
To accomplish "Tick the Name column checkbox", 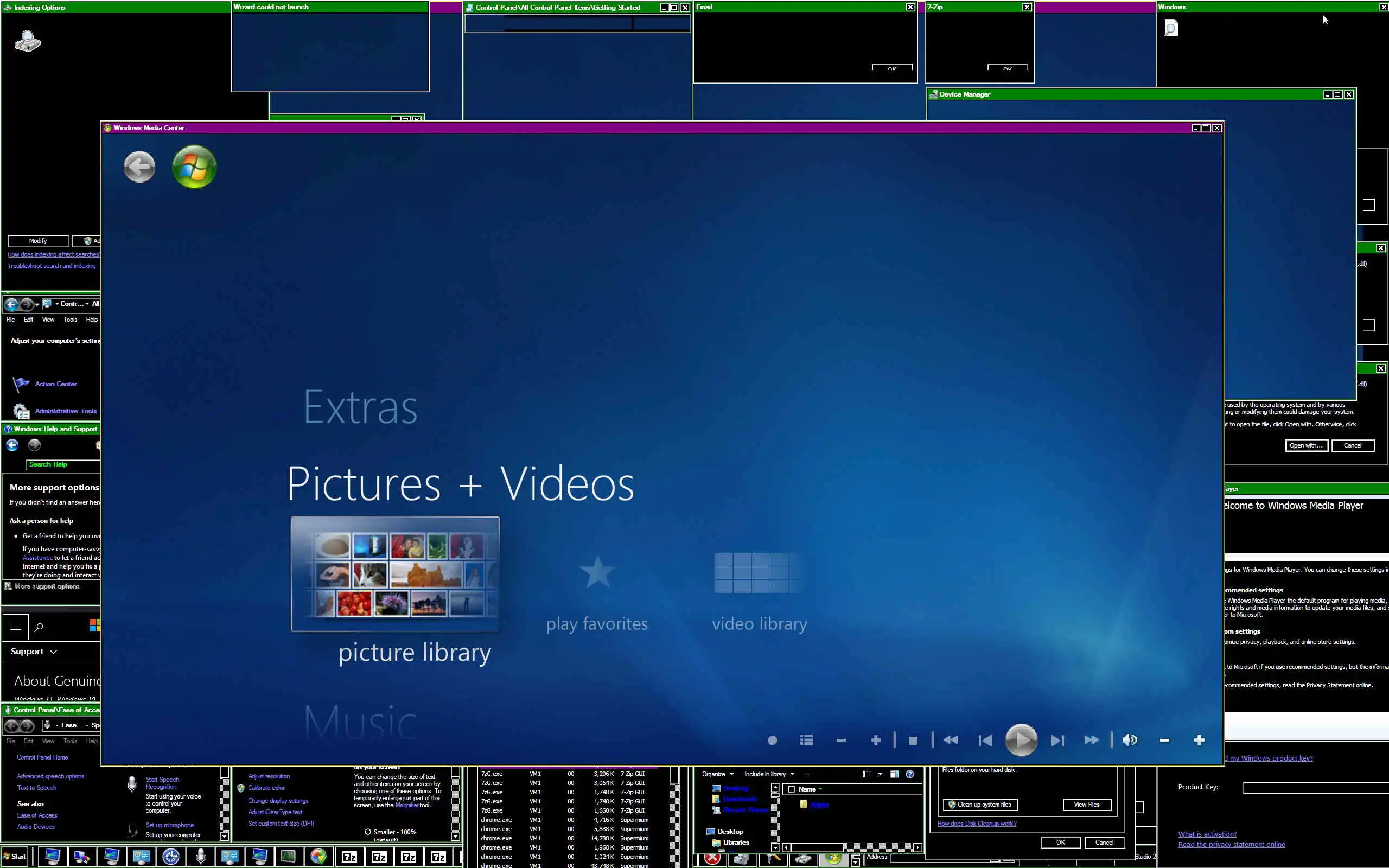I will pyautogui.click(x=792, y=789).
